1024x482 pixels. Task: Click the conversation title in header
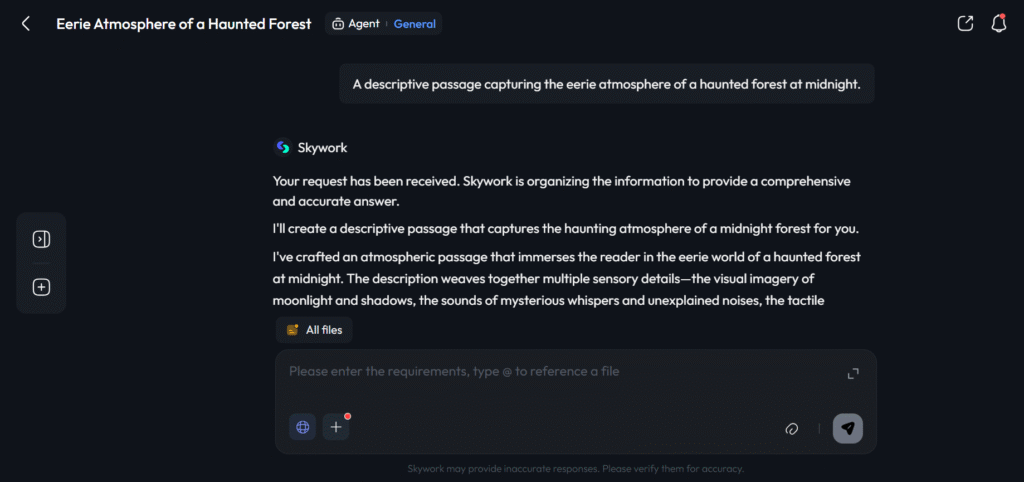[184, 24]
